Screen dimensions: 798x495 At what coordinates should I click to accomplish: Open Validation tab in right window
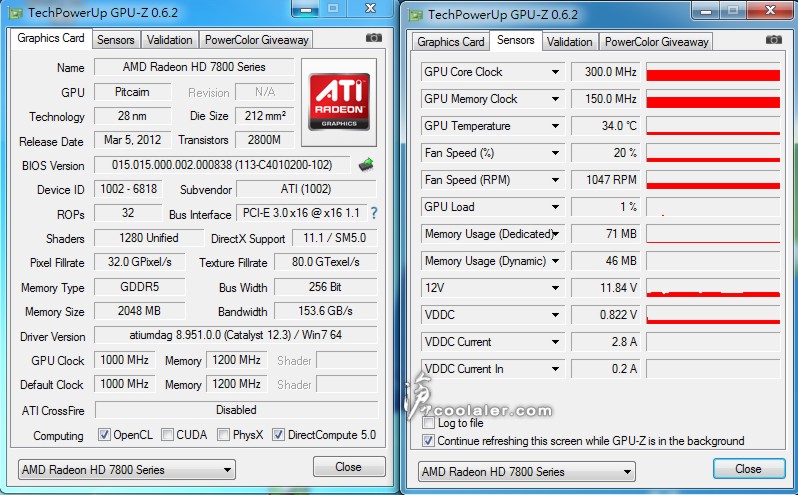point(569,42)
